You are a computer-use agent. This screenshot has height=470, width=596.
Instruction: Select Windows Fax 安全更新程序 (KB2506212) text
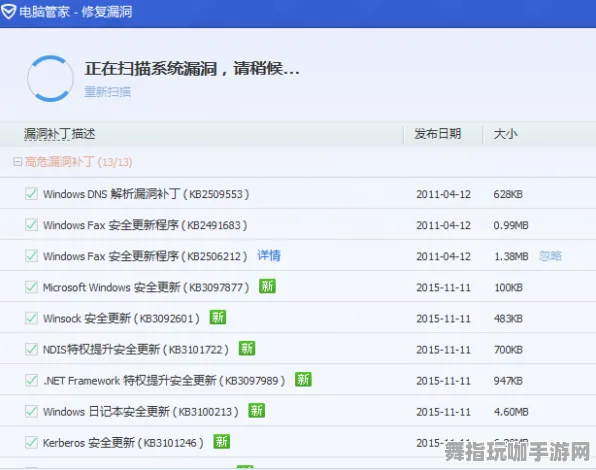click(x=145, y=256)
